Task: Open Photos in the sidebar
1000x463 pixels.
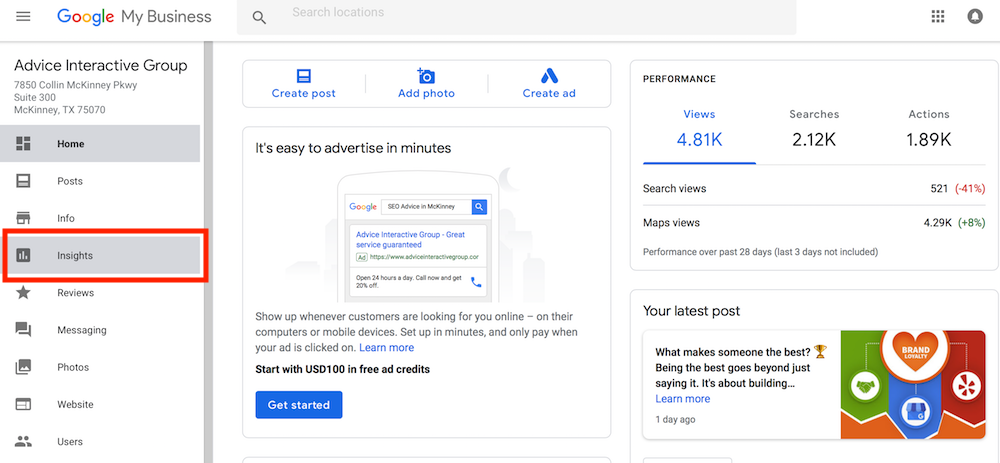Action: 100,367
